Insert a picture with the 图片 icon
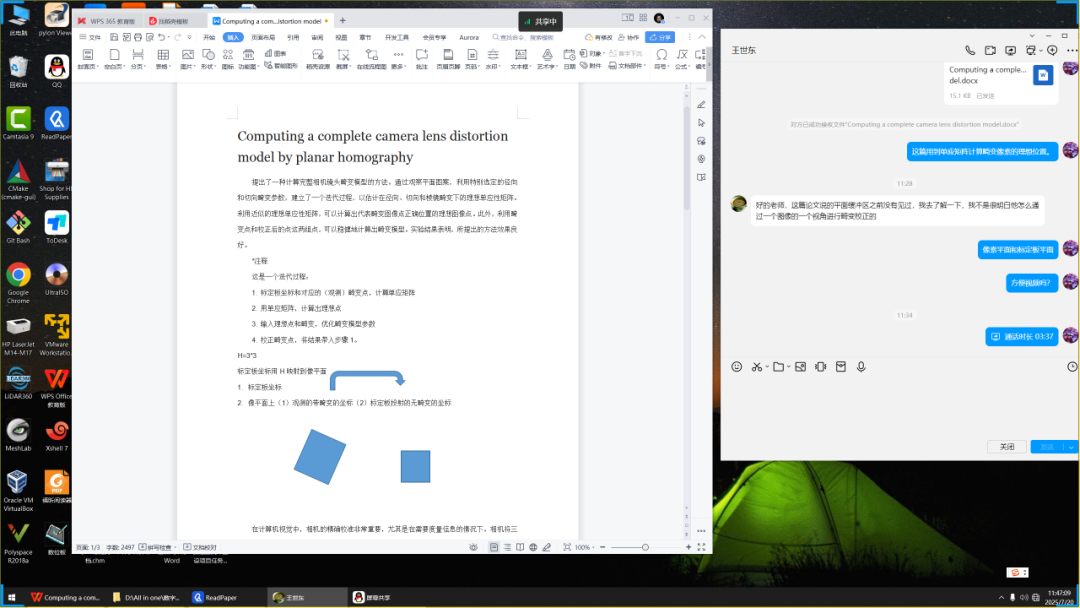The width and height of the screenshot is (1080, 608). (x=187, y=59)
